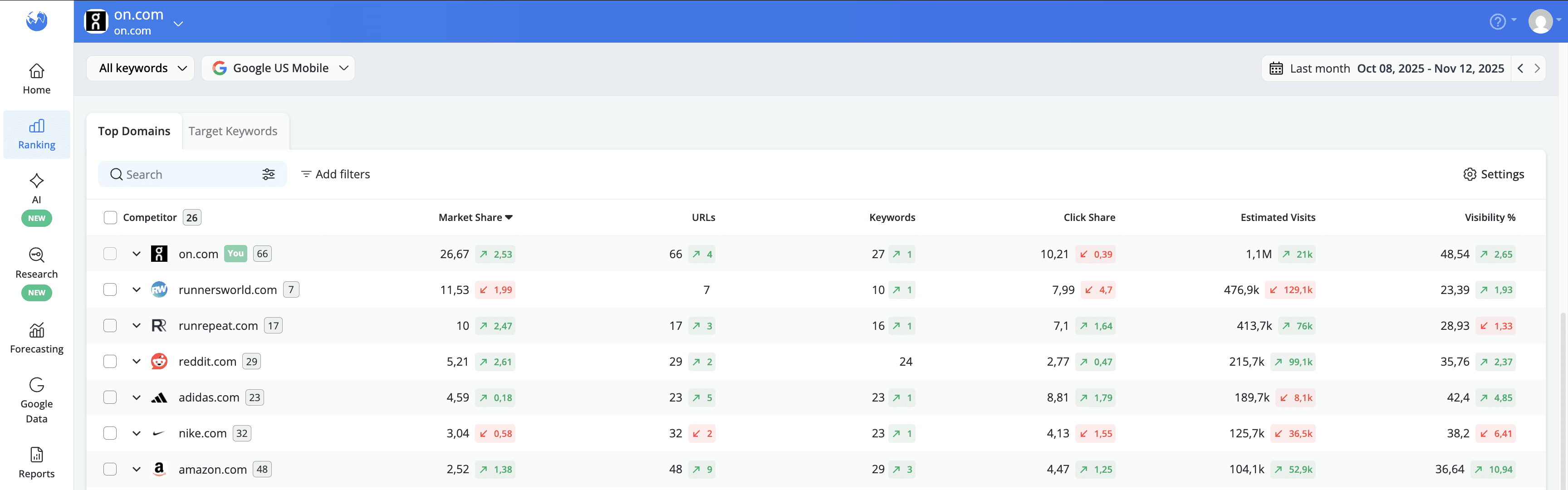The height and width of the screenshot is (490, 1568).
Task: Click the Add filters button
Action: click(x=335, y=174)
